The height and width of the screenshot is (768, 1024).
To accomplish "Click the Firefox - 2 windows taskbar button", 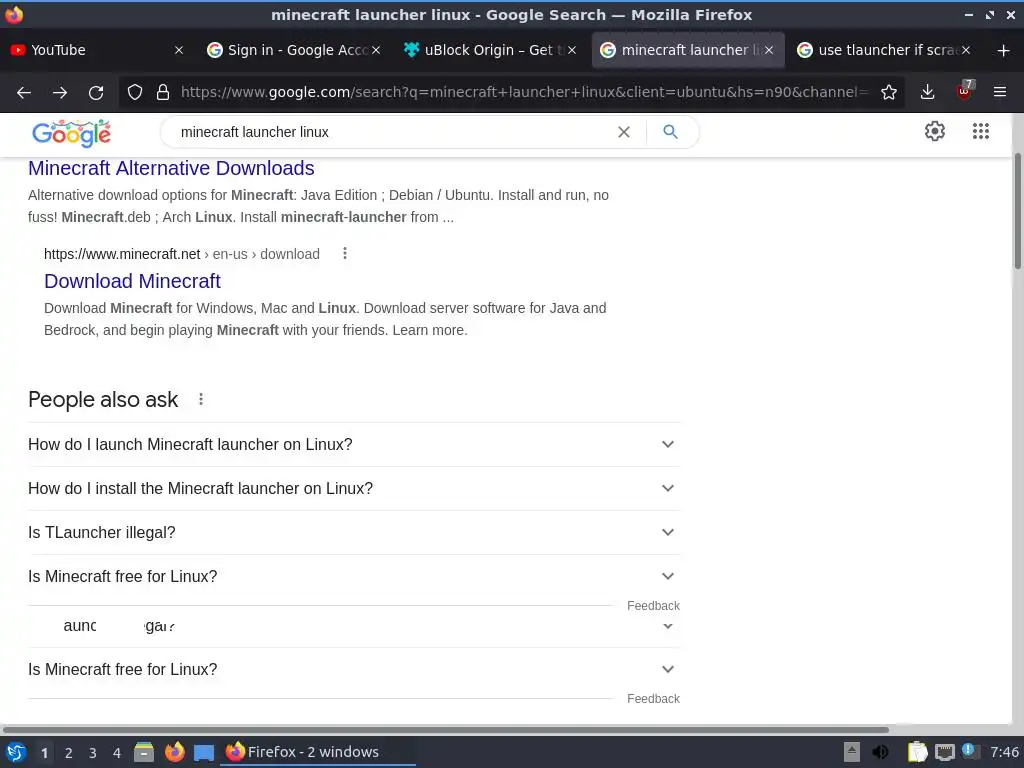I will (319, 752).
